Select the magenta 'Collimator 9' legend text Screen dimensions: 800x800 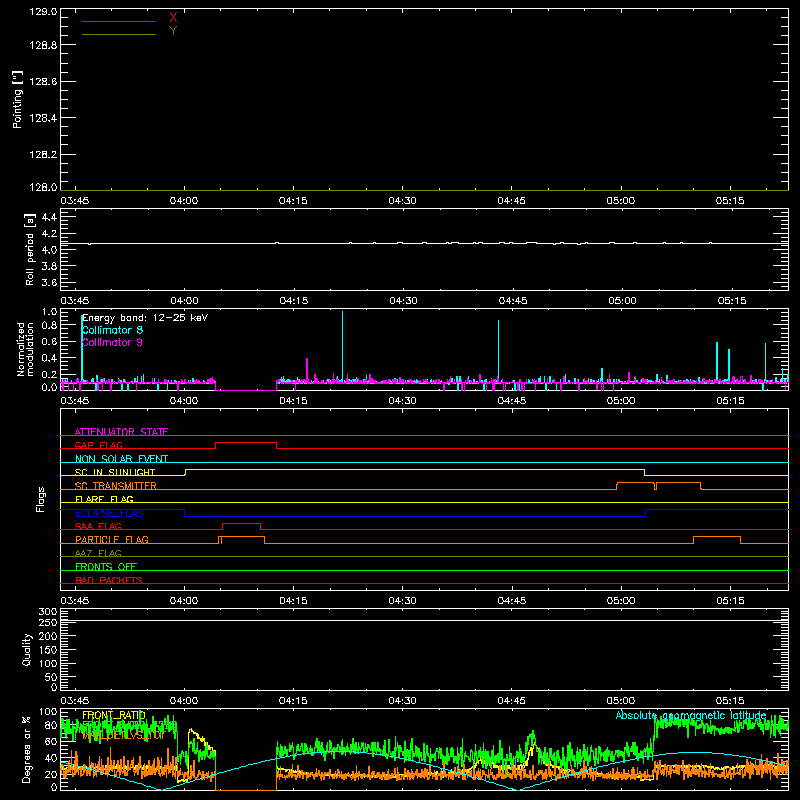point(112,342)
